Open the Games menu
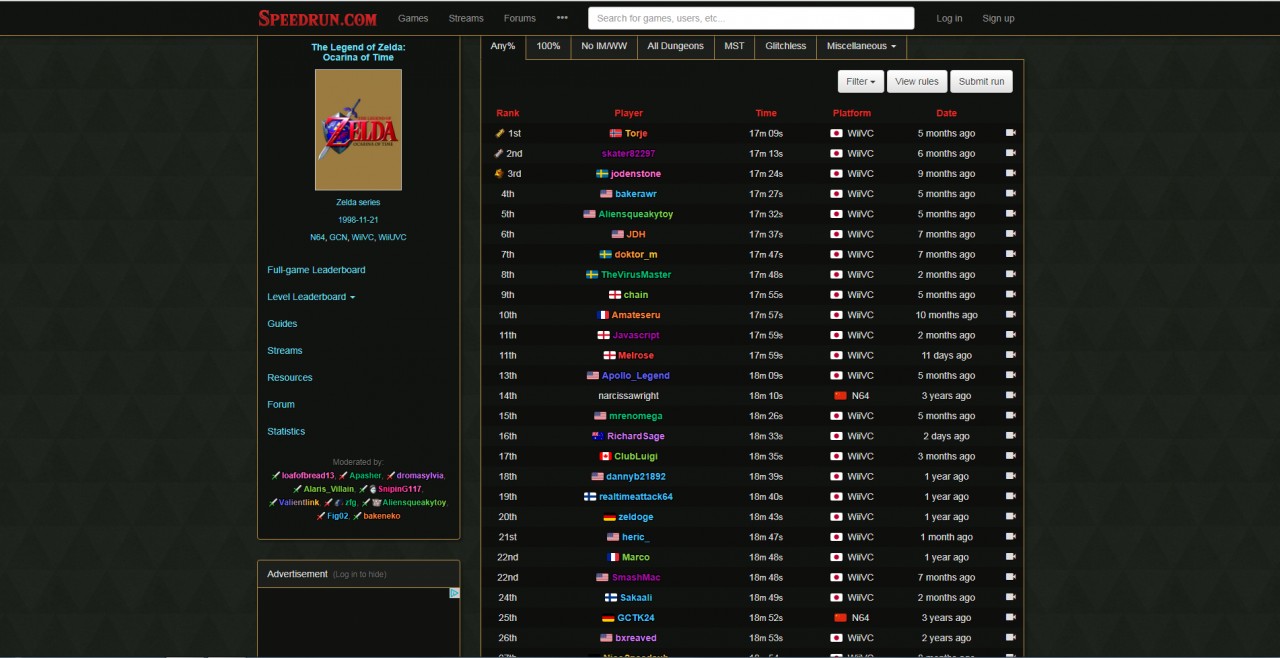The width and height of the screenshot is (1280, 658). tap(413, 18)
